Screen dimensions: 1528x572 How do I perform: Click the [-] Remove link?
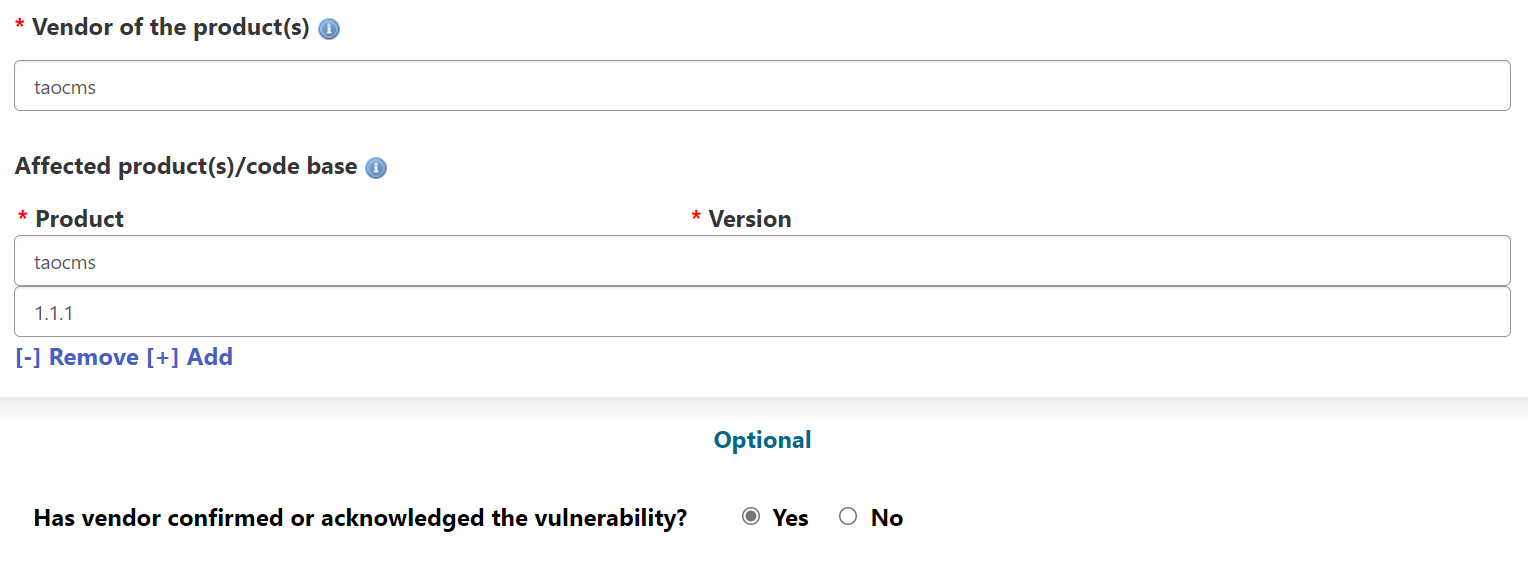point(77,357)
